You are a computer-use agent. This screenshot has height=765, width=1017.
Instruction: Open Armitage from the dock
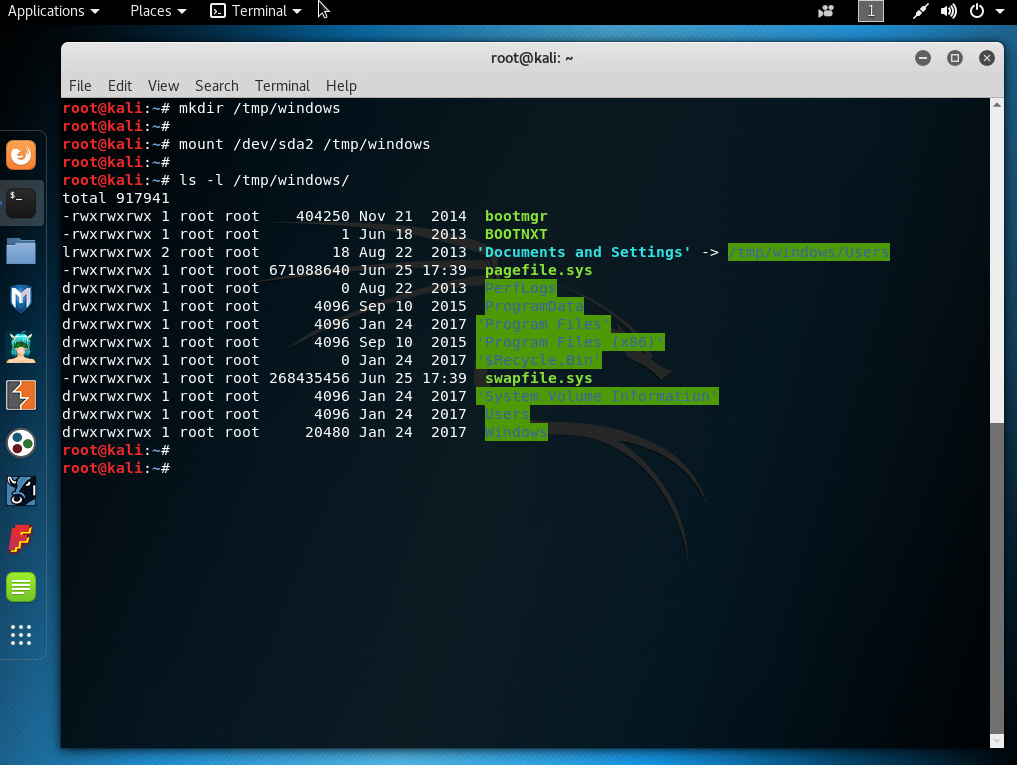tap(21, 346)
